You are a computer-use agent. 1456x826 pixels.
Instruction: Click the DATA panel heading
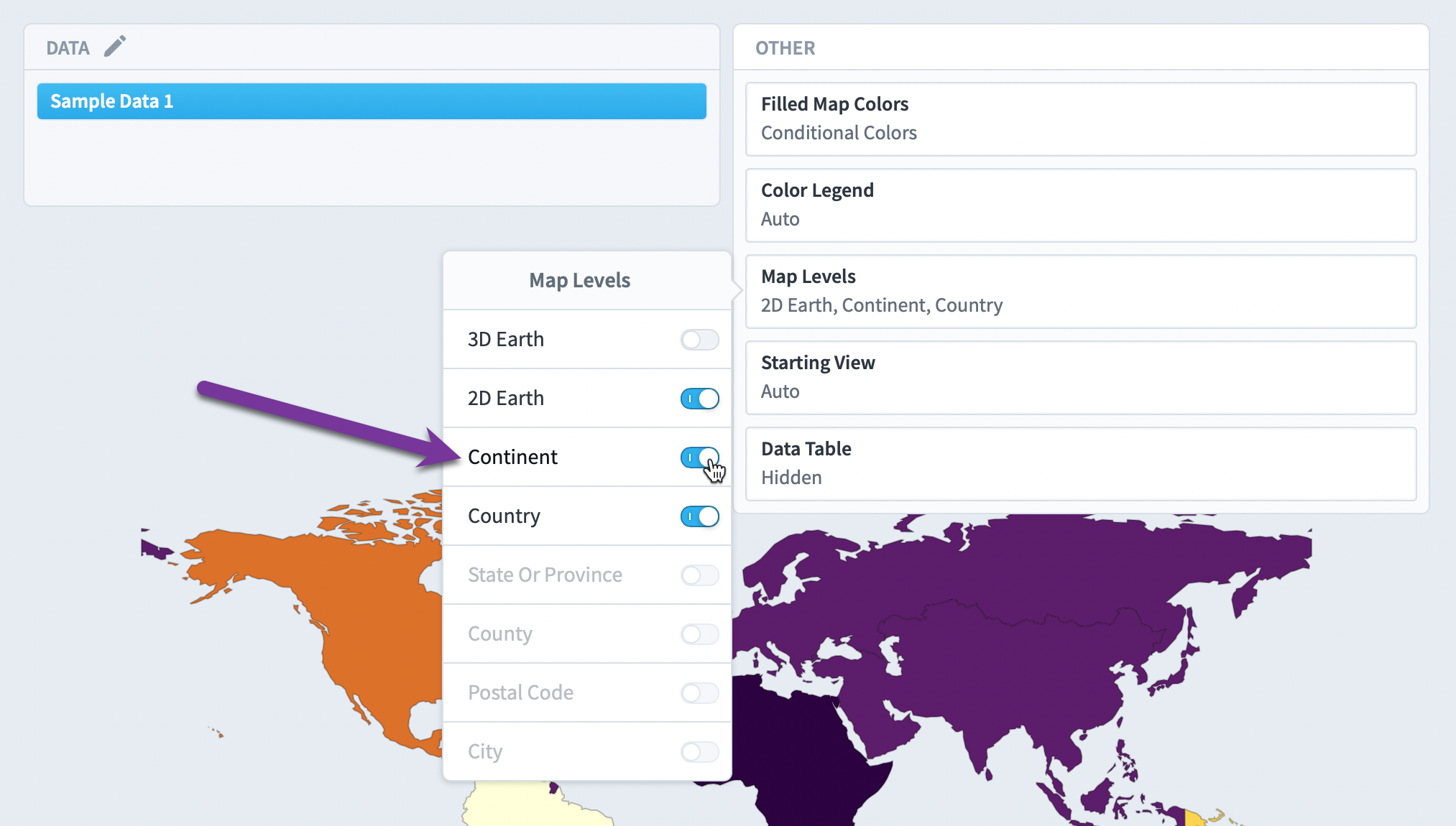[x=68, y=48]
